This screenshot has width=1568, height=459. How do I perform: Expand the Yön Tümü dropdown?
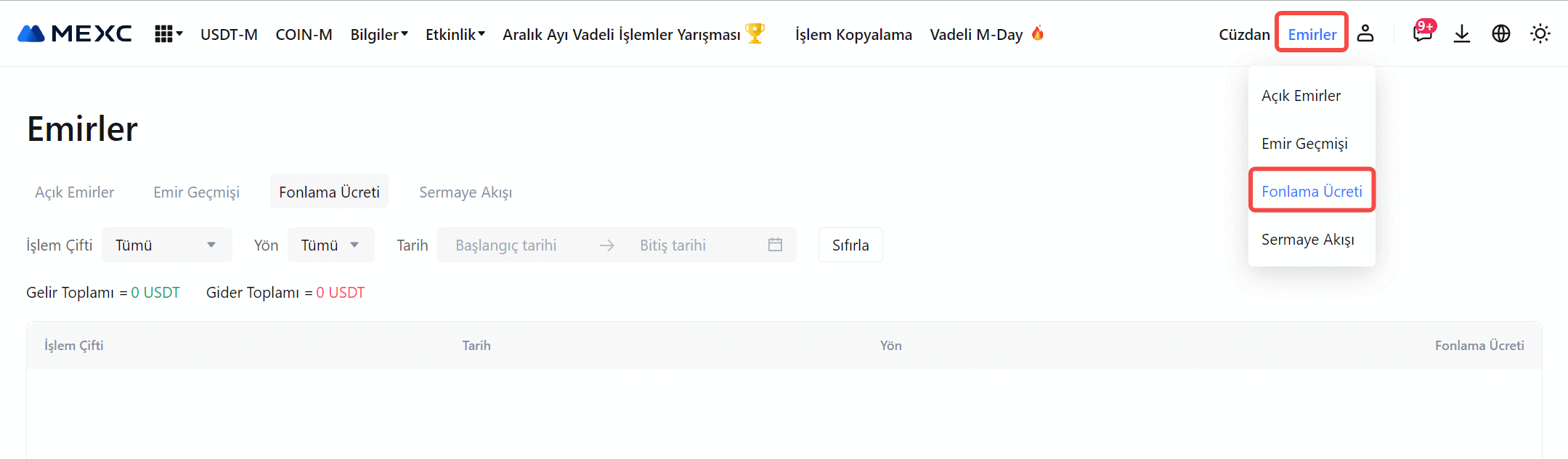pos(330,245)
